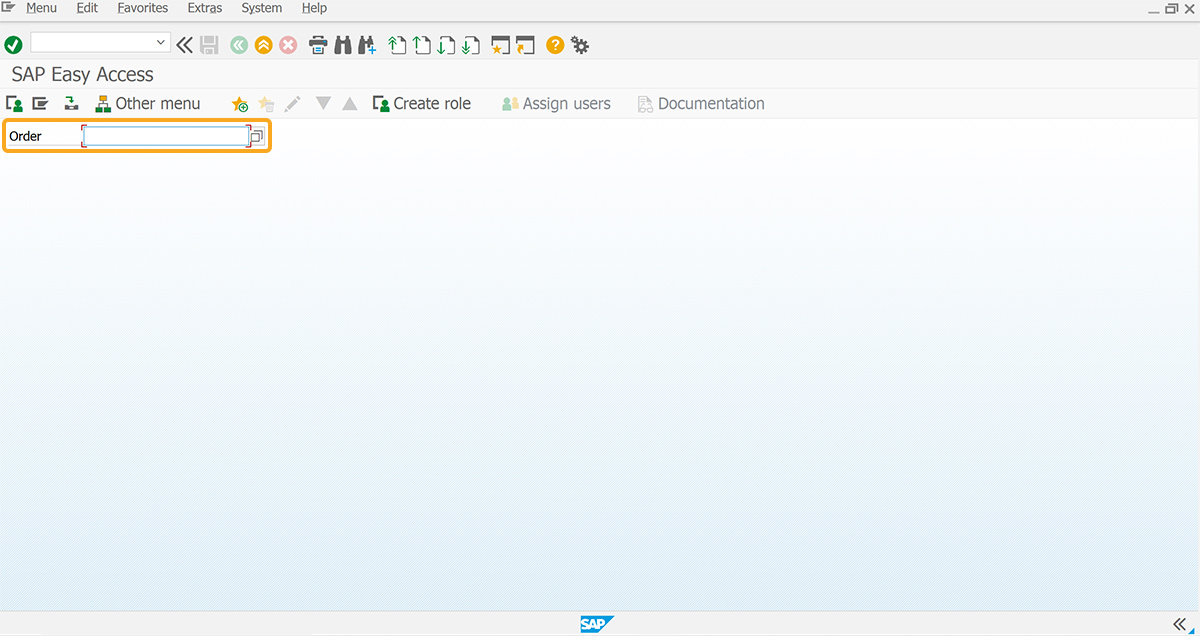The width and height of the screenshot is (1200, 636).
Task: Click Change Favorites pencil icon
Action: [x=292, y=104]
